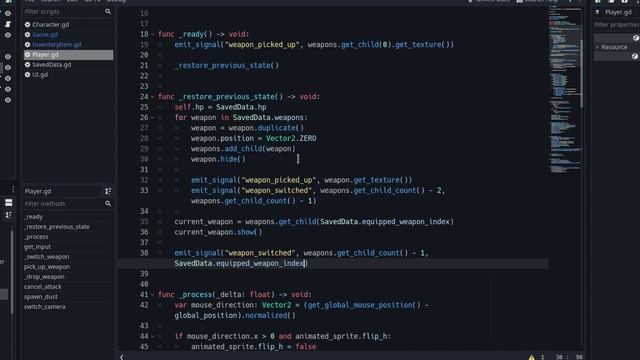Image resolution: width=640 pixels, height=360 pixels.
Task: Click the resource icon above the Resource section
Action: click(636, 38)
